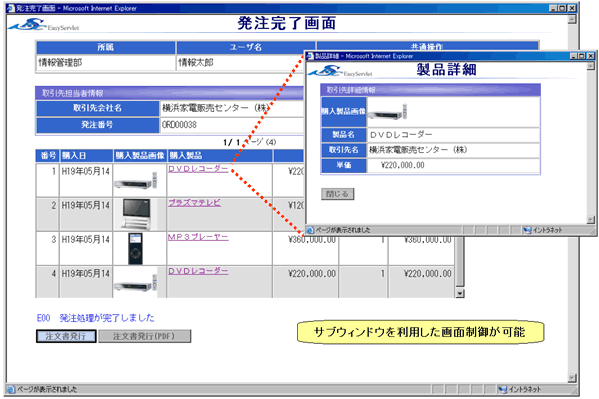This screenshot has height=399, width=599.
Task: Click 横浜家電販売センター in the main window
Action: click(x=216, y=108)
